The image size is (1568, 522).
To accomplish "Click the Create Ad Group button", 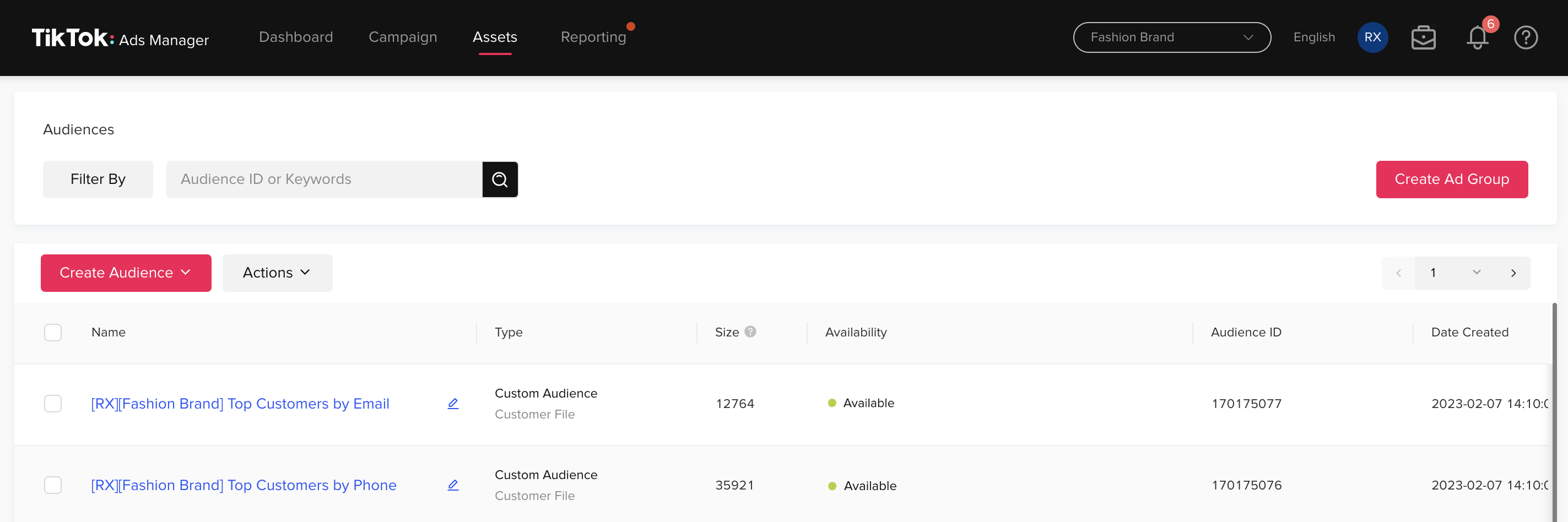I will [1452, 179].
